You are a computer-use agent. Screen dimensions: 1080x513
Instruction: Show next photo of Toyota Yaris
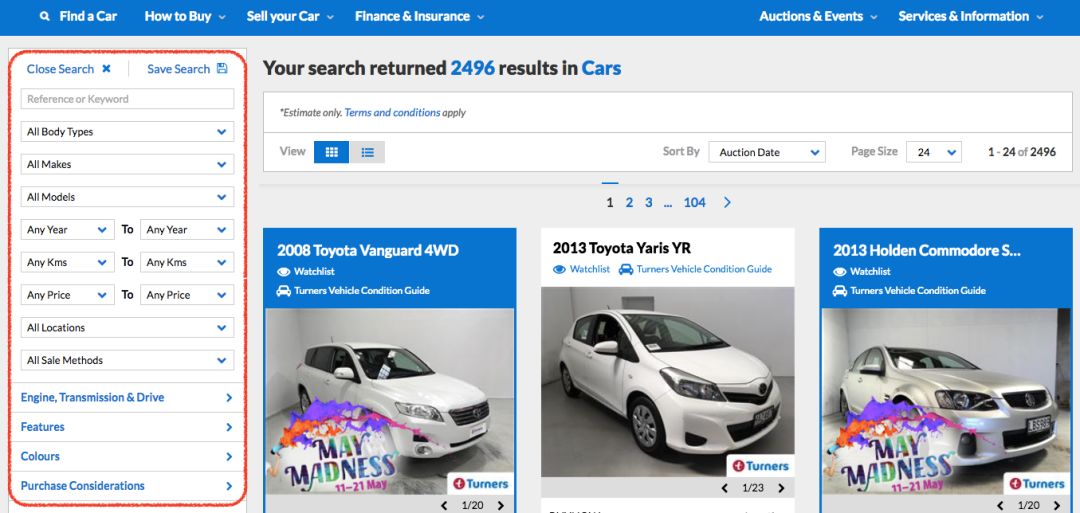(x=781, y=488)
